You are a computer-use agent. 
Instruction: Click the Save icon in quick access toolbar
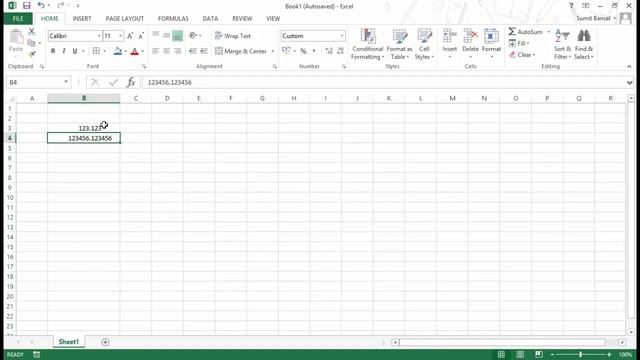(27, 6)
